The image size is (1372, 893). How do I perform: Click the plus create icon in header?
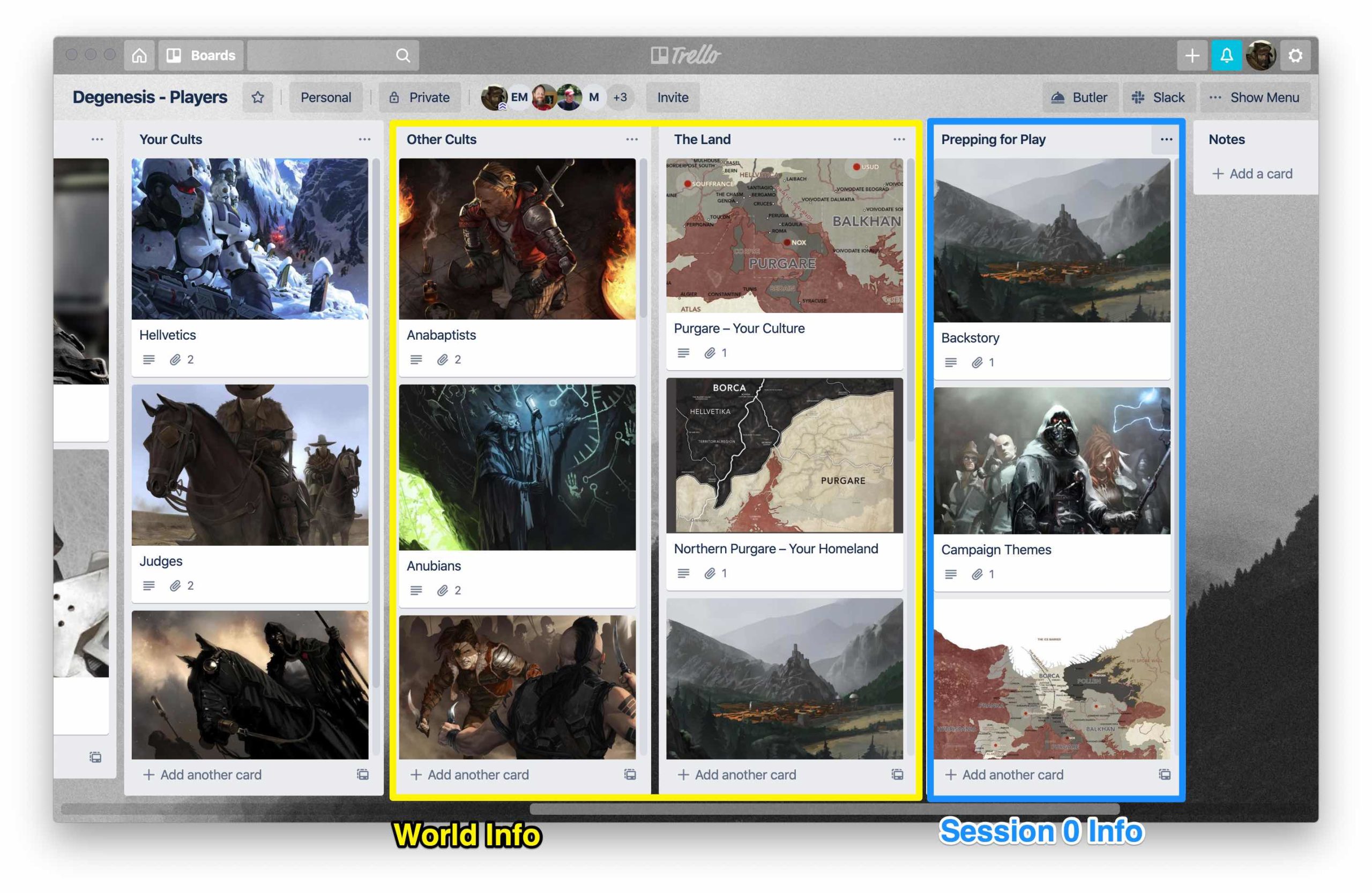point(1192,55)
